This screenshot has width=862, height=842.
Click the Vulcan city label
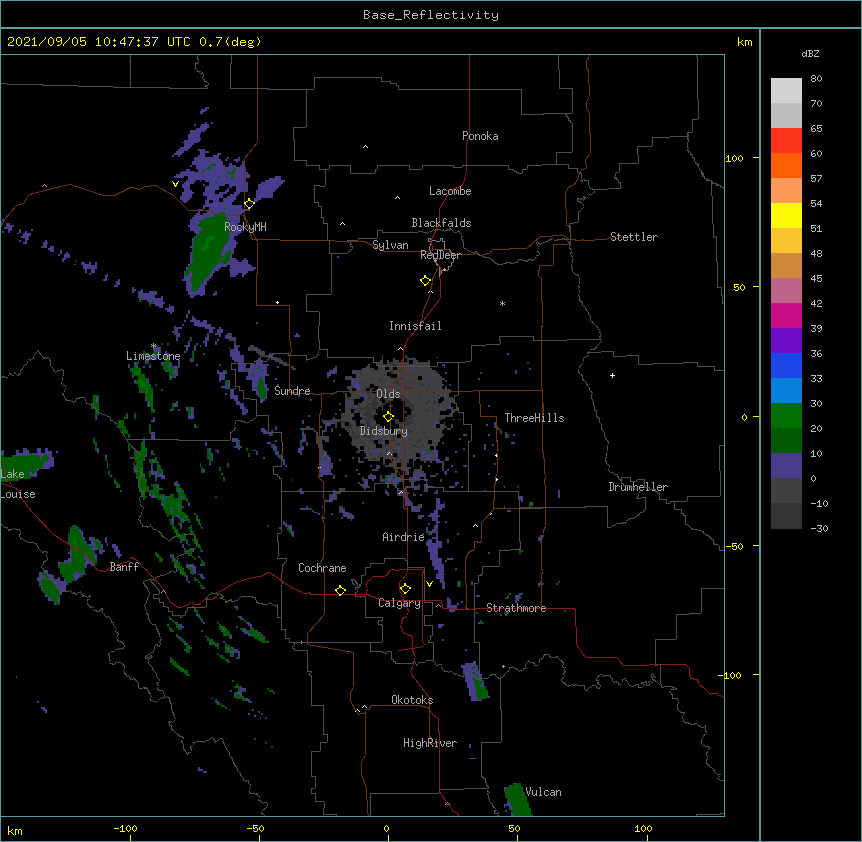click(x=543, y=792)
